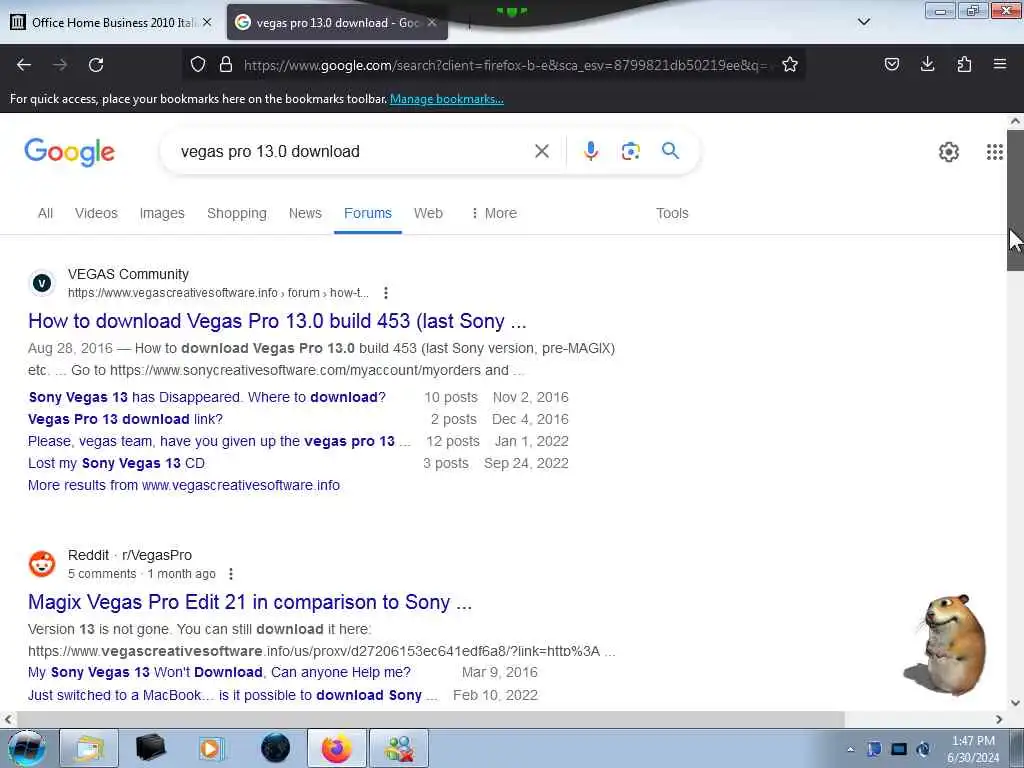
Task: Click the Google logo
Action: 69,152
